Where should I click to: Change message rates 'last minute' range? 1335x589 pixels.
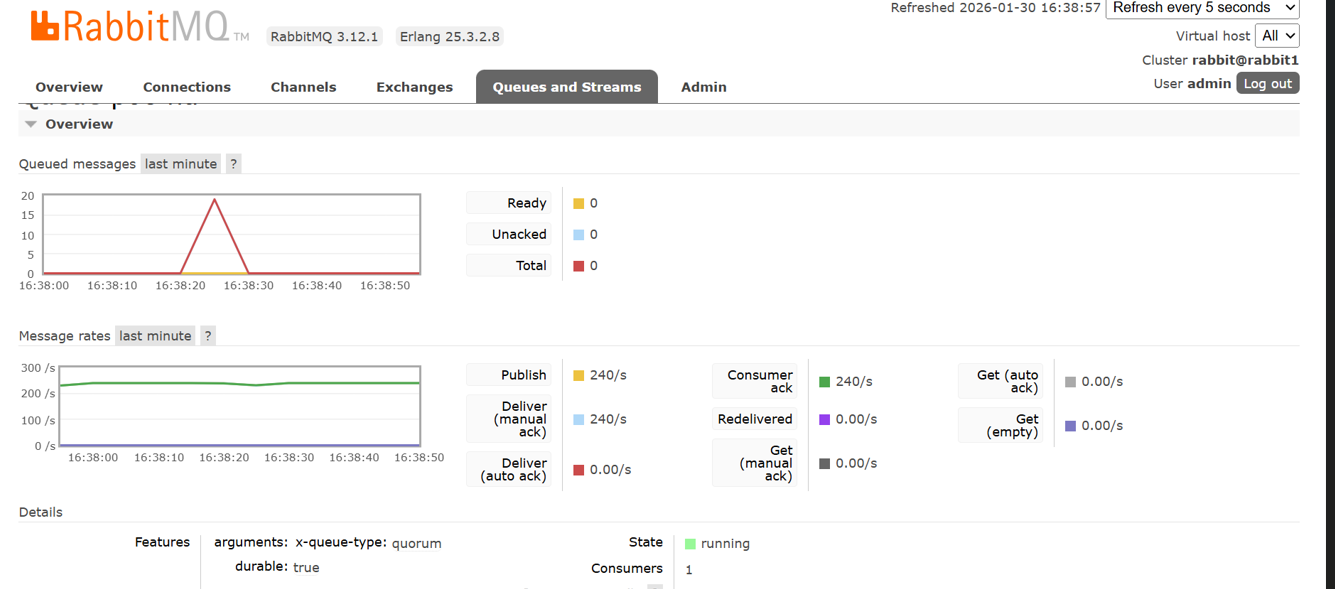155,336
